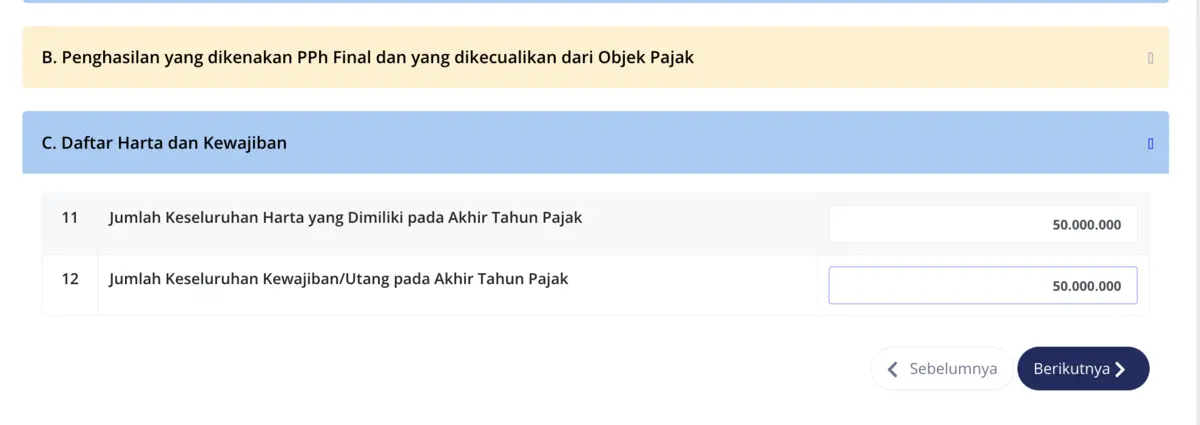The image size is (1200, 425).
Task: Expand section B using its right-side icon
Action: (x=1150, y=58)
